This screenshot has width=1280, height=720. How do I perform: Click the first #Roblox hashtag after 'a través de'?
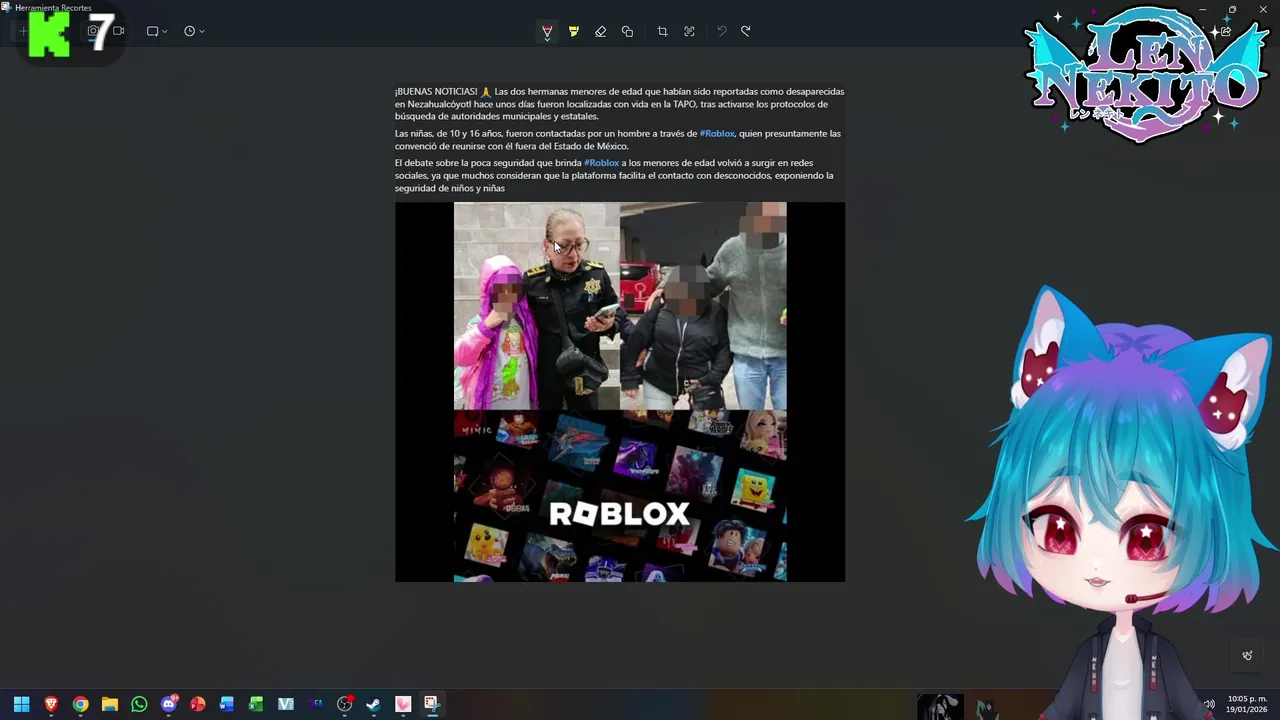pyautogui.click(x=717, y=133)
